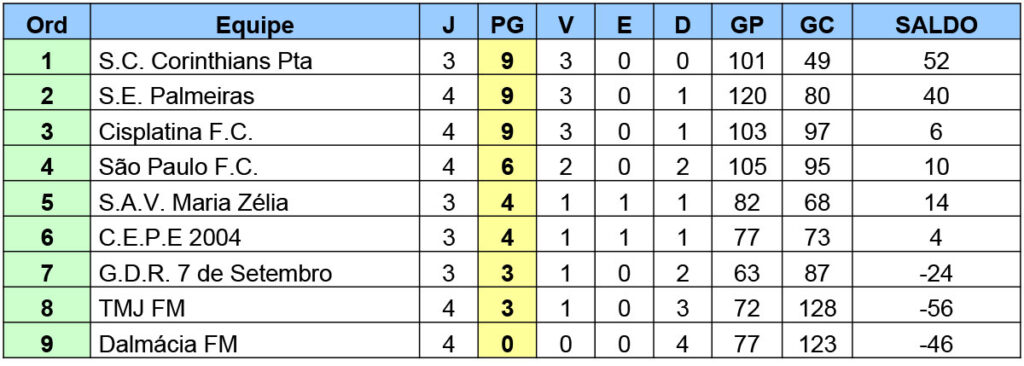Select the Dalmácia FM team cell
Image resolution: width=1024 pixels, height=366 pixels.
pos(255,342)
